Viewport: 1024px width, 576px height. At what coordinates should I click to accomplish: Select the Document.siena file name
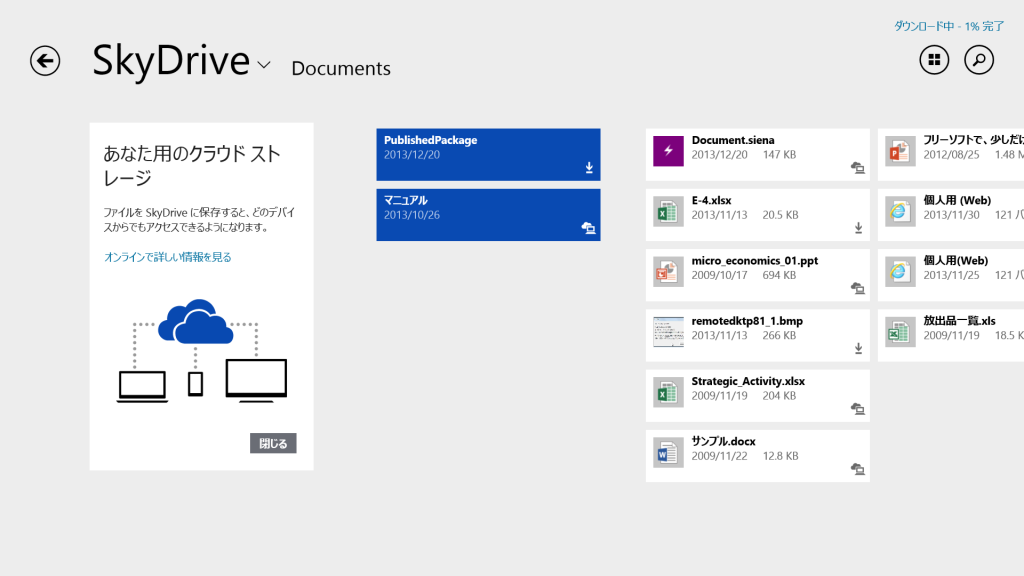(733, 140)
